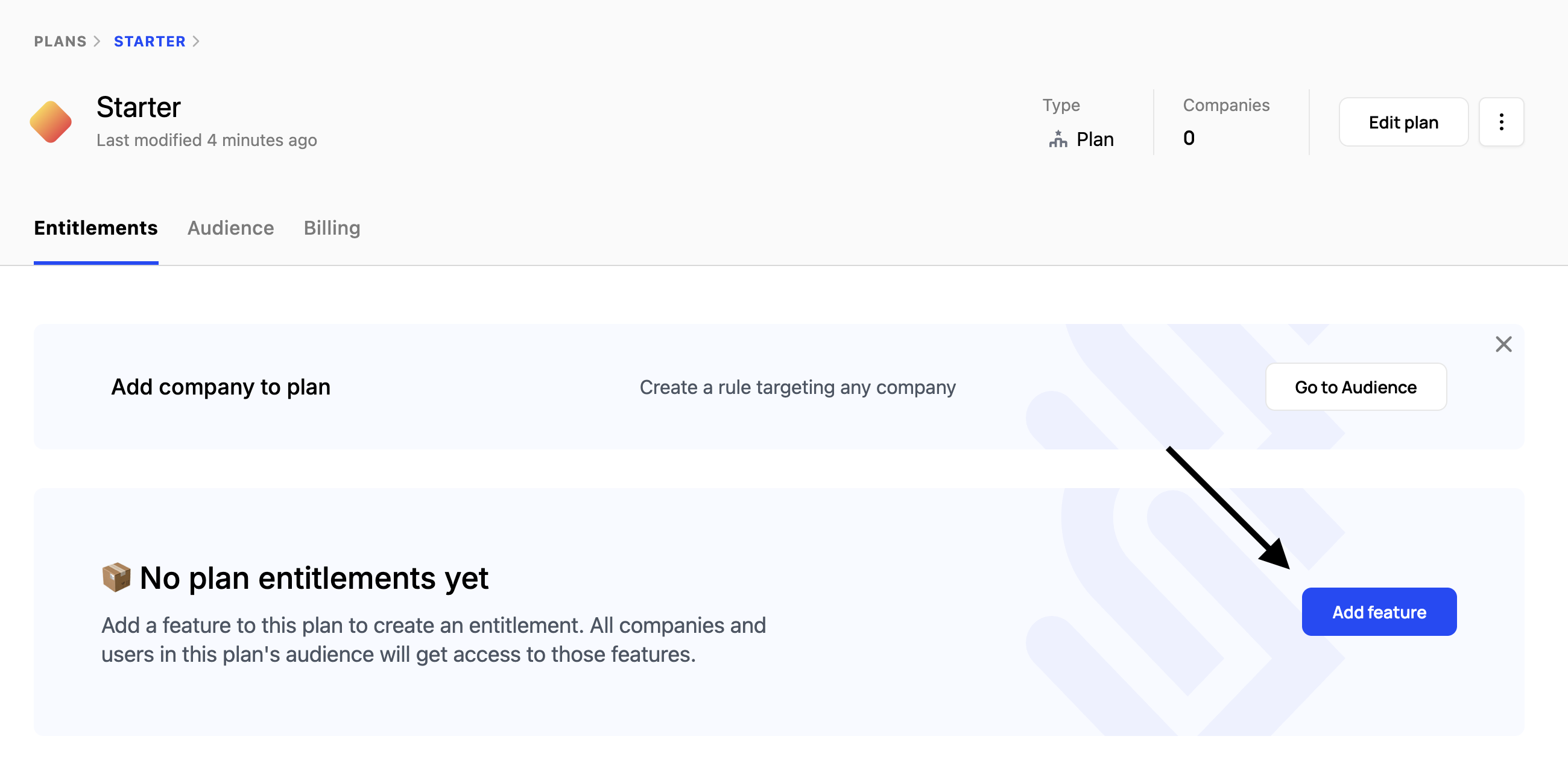
Task: Click the blue Add feature button
Action: point(1379,612)
